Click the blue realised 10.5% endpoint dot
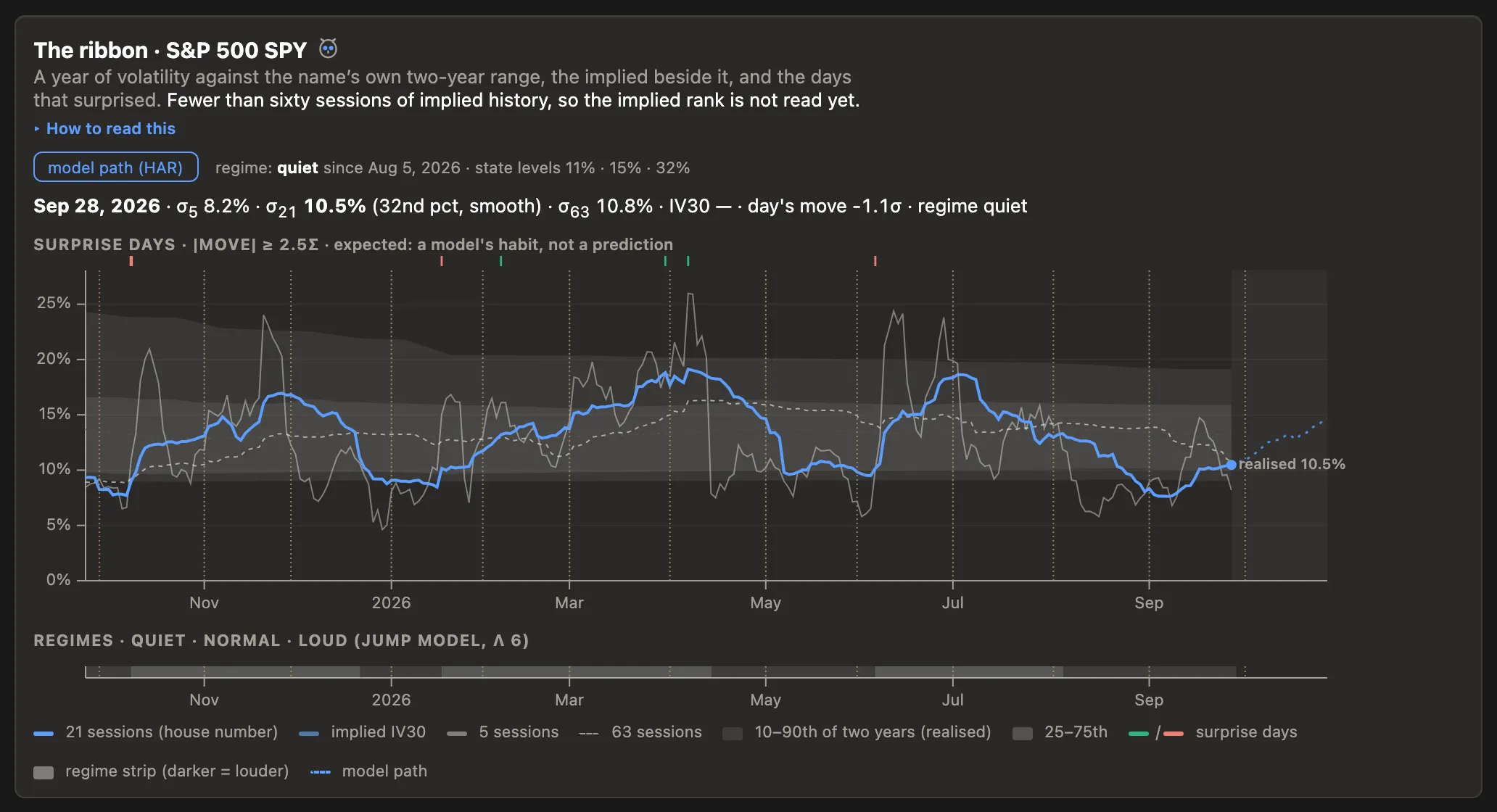This screenshot has height=812, width=1497. [x=1231, y=465]
